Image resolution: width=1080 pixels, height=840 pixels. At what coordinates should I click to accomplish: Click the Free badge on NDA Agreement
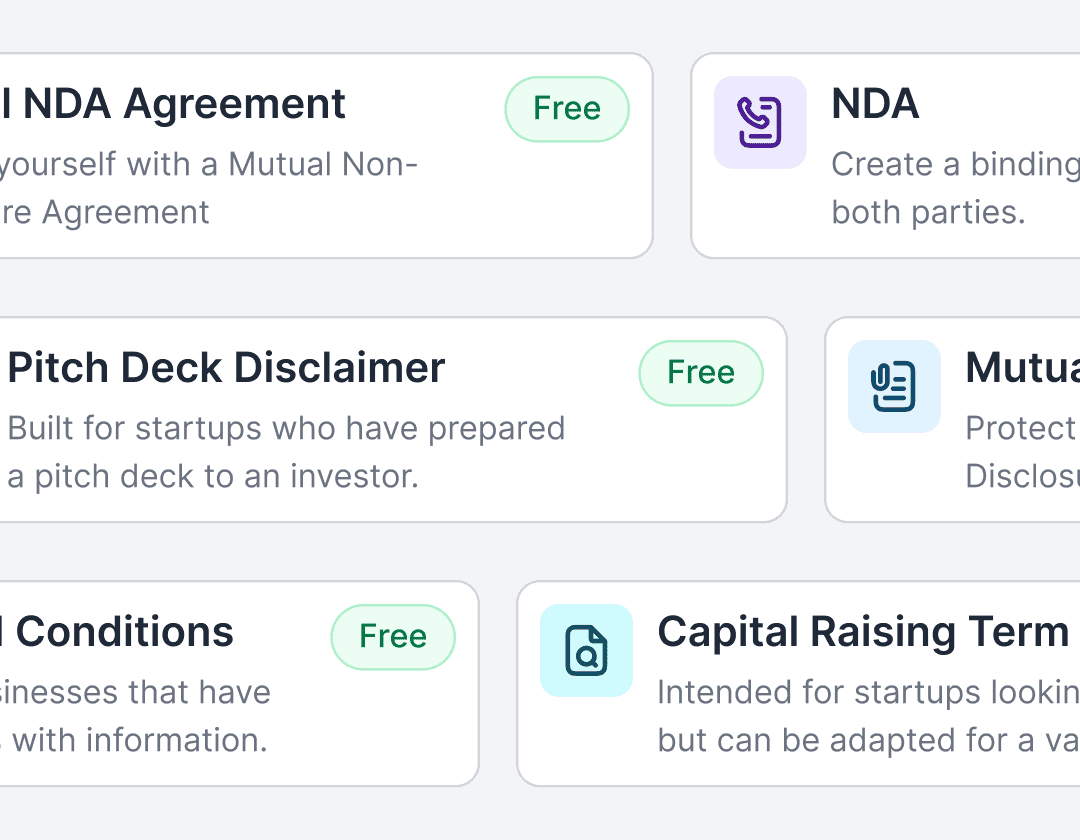click(567, 108)
